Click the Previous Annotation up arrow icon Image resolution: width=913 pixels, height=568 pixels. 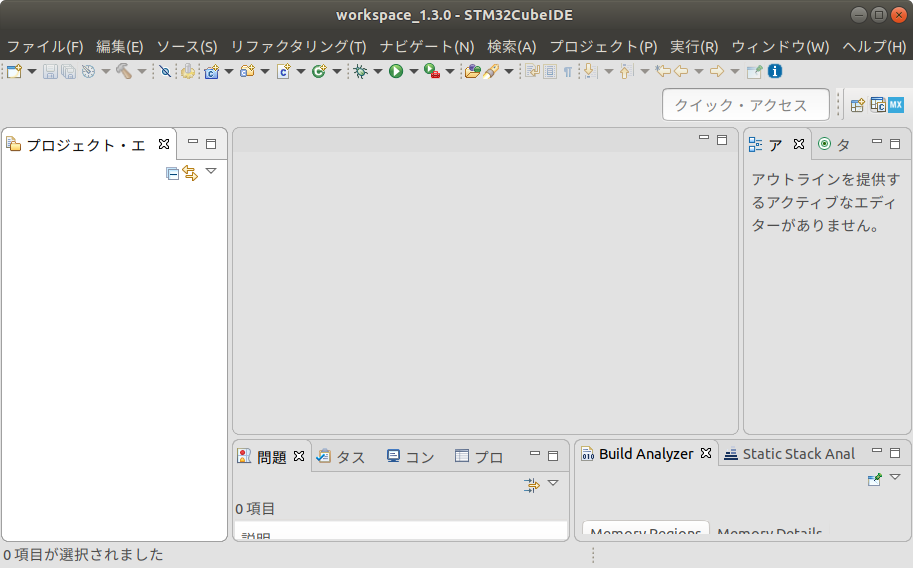pos(626,72)
